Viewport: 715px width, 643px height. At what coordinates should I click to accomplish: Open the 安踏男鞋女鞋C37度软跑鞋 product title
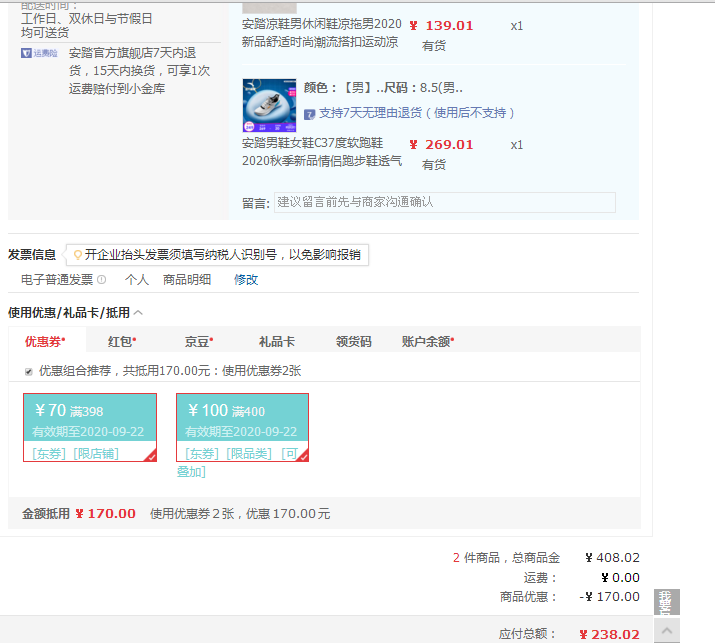pyautogui.click(x=321, y=152)
